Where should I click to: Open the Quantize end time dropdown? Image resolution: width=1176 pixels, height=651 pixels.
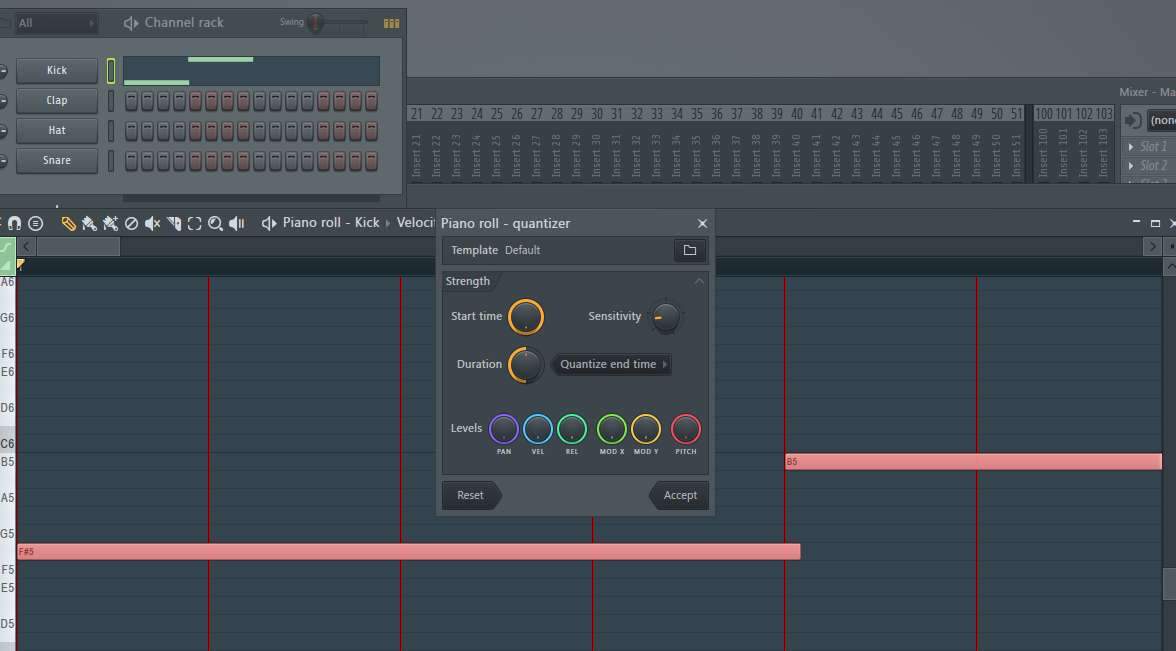coord(611,364)
